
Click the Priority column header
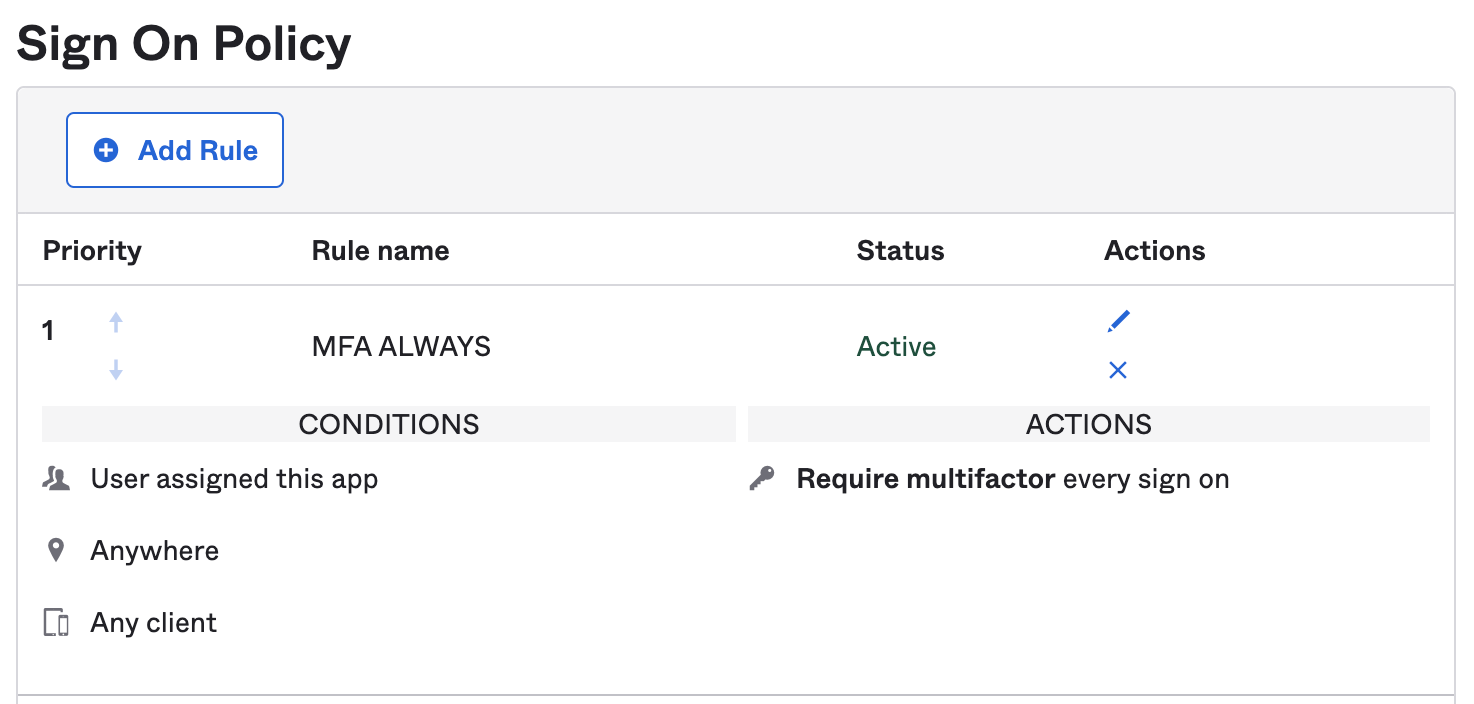pyautogui.click(x=91, y=250)
